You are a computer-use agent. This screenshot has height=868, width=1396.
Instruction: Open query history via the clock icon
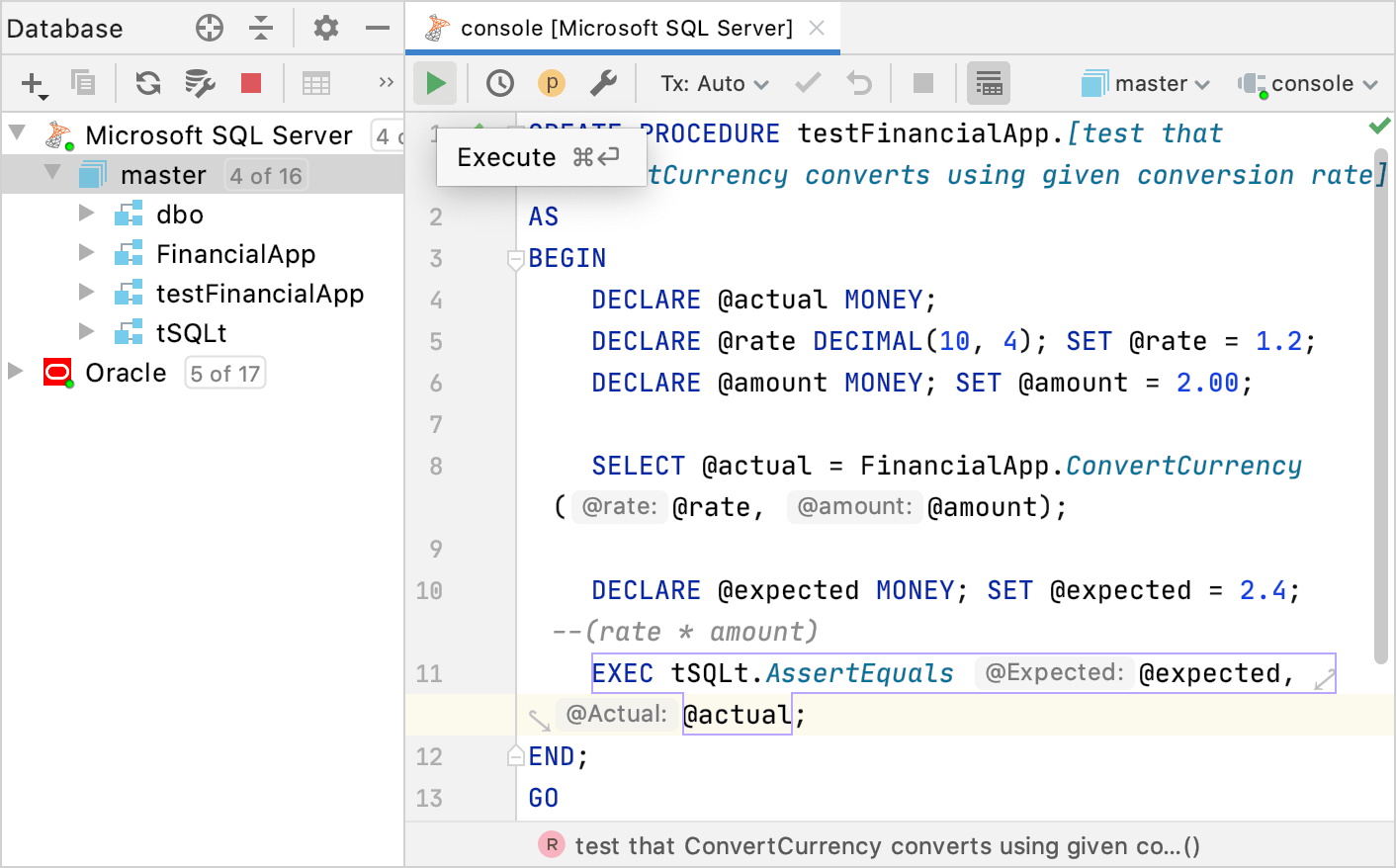(499, 83)
